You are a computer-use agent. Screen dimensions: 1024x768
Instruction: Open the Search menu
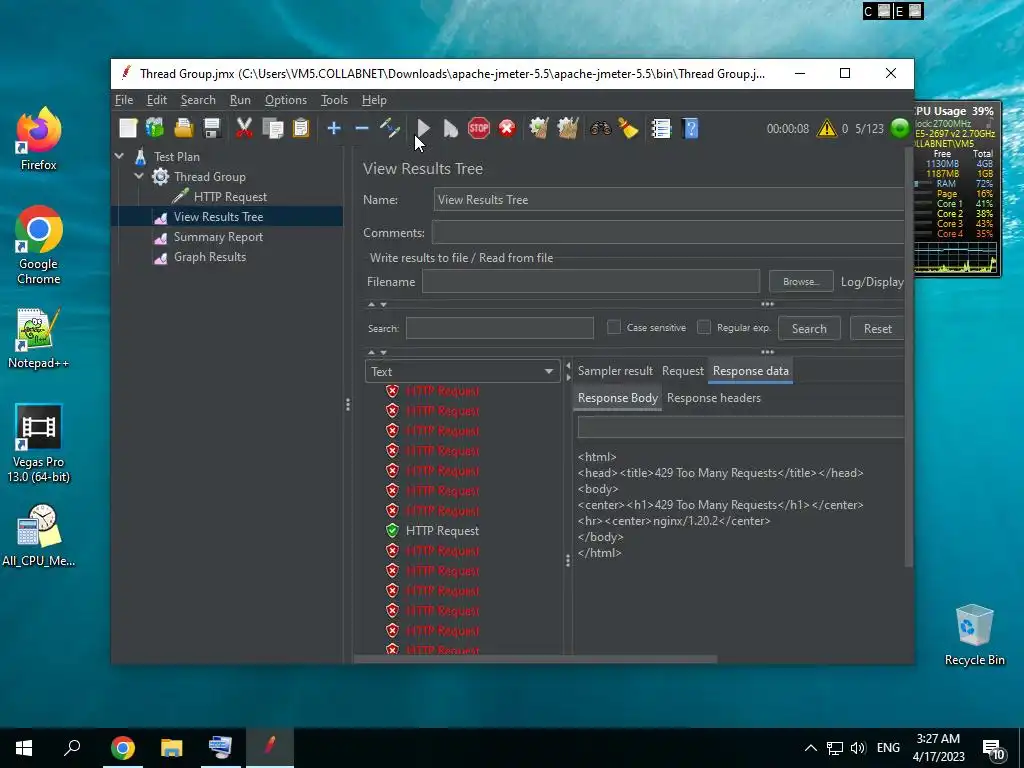coord(198,100)
